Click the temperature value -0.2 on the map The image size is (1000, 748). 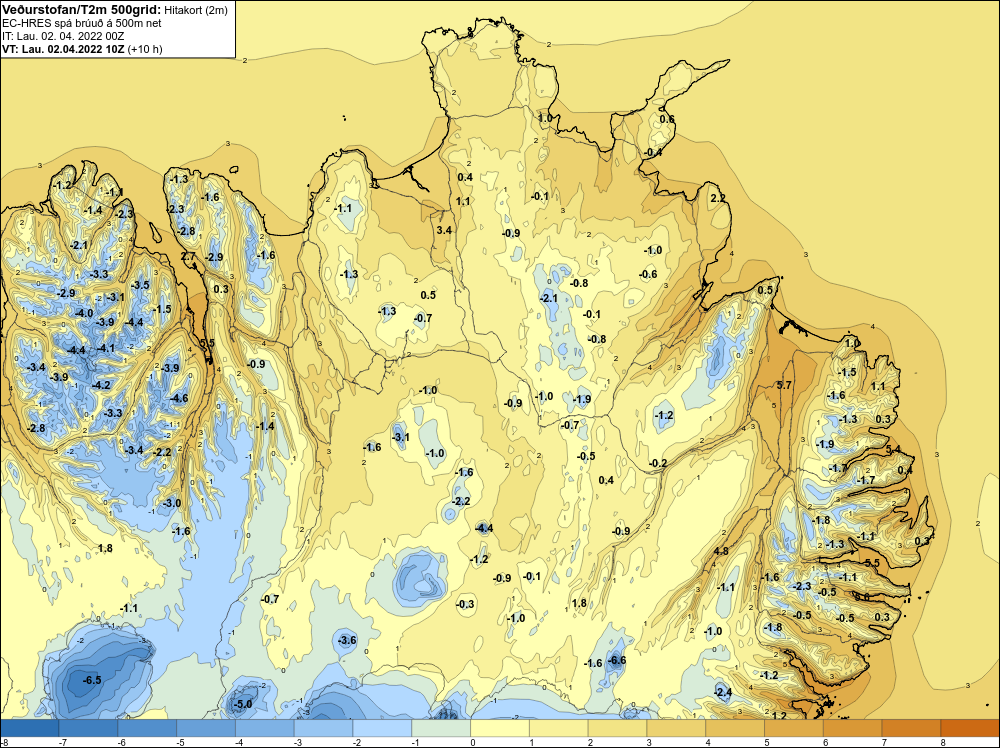click(x=658, y=463)
